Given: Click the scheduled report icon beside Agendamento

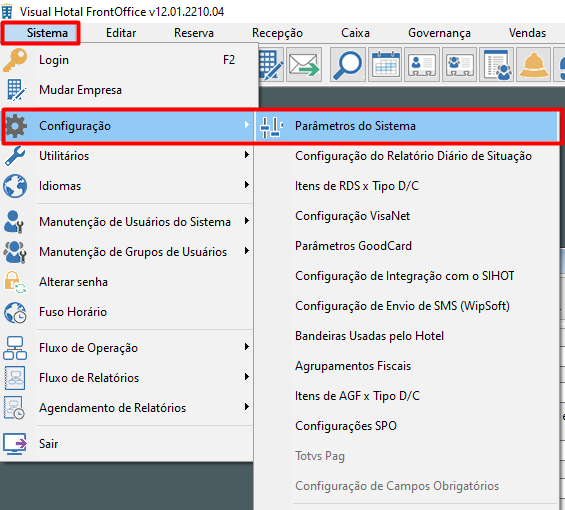Looking at the screenshot, I should (x=14, y=408).
